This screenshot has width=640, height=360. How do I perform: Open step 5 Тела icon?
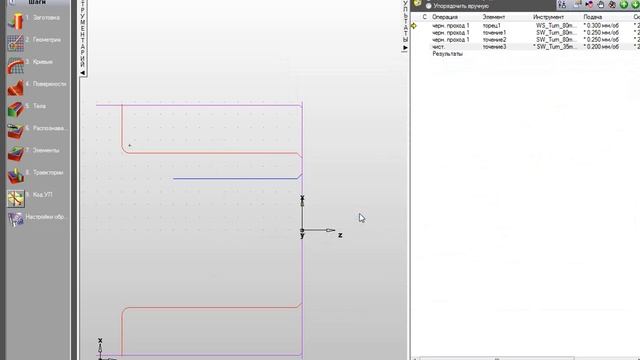[16, 109]
